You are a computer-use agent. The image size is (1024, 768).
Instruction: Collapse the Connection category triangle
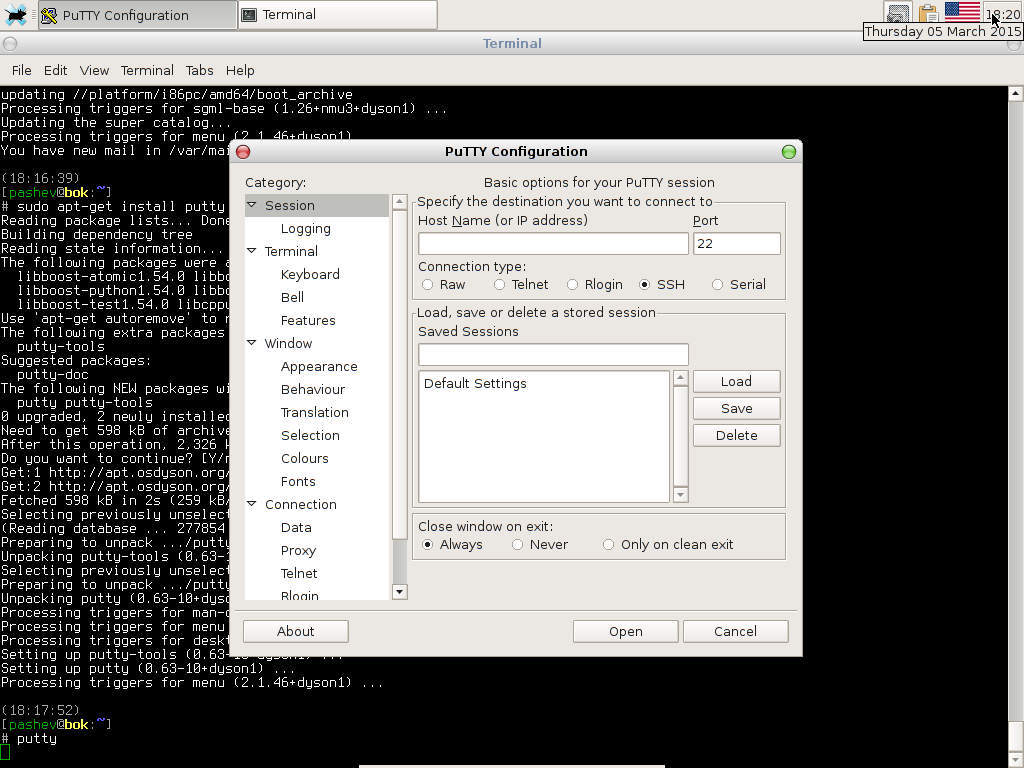click(252, 504)
